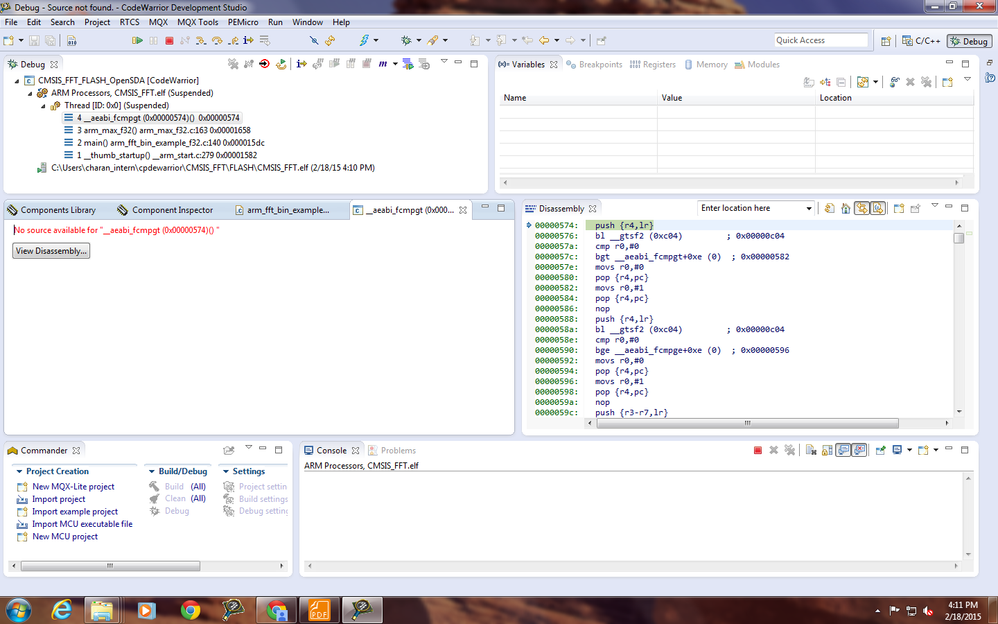Switch to the Problems tab

tap(392, 450)
